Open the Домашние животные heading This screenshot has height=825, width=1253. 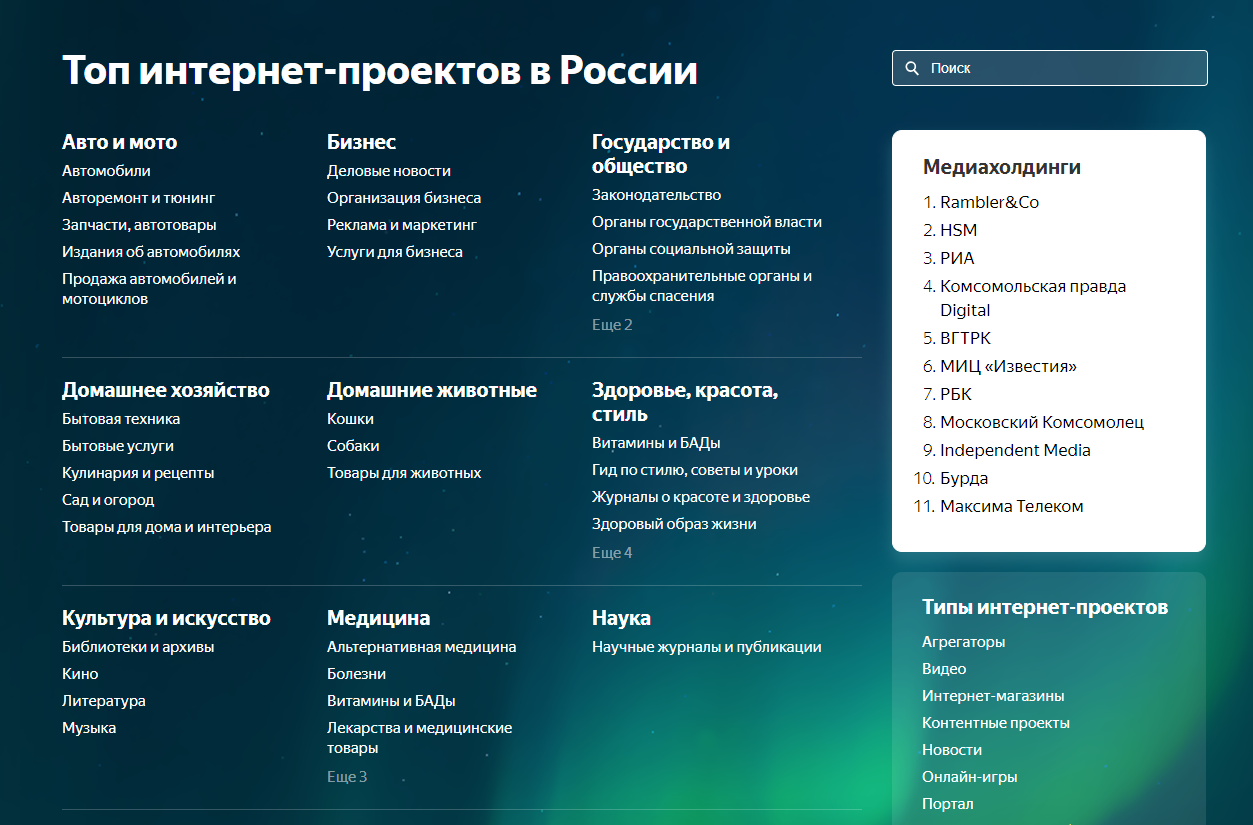[x=432, y=390]
